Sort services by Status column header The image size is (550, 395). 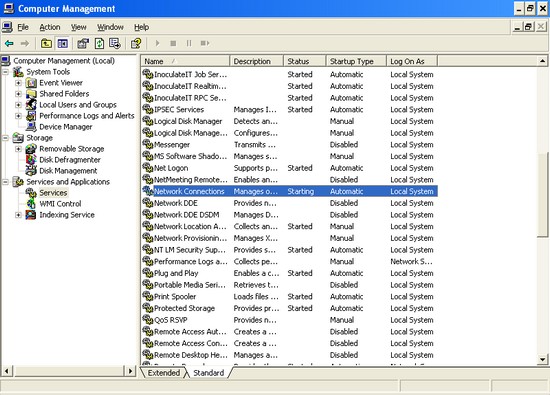tap(304, 61)
